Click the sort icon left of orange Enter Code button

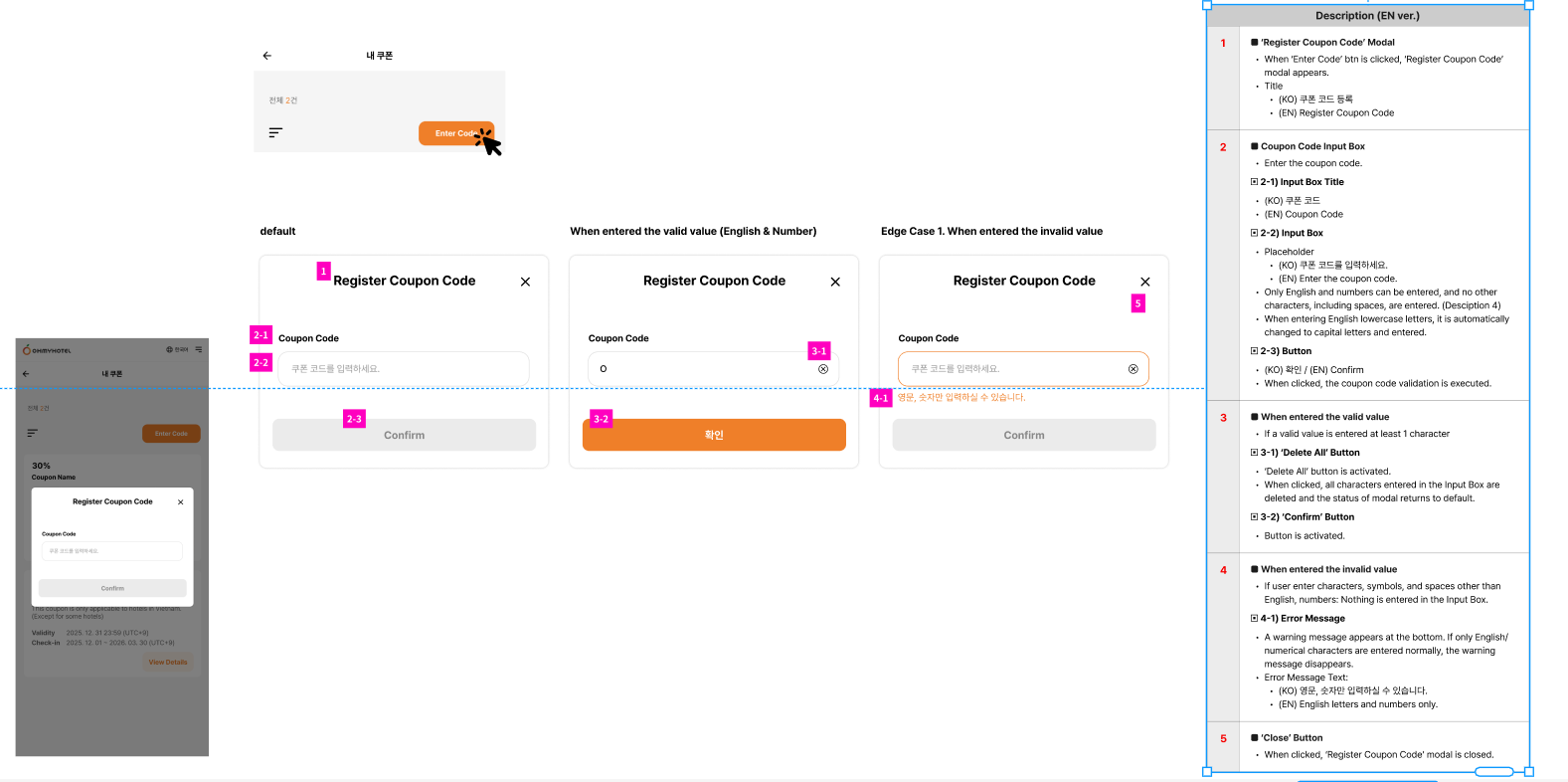(275, 132)
